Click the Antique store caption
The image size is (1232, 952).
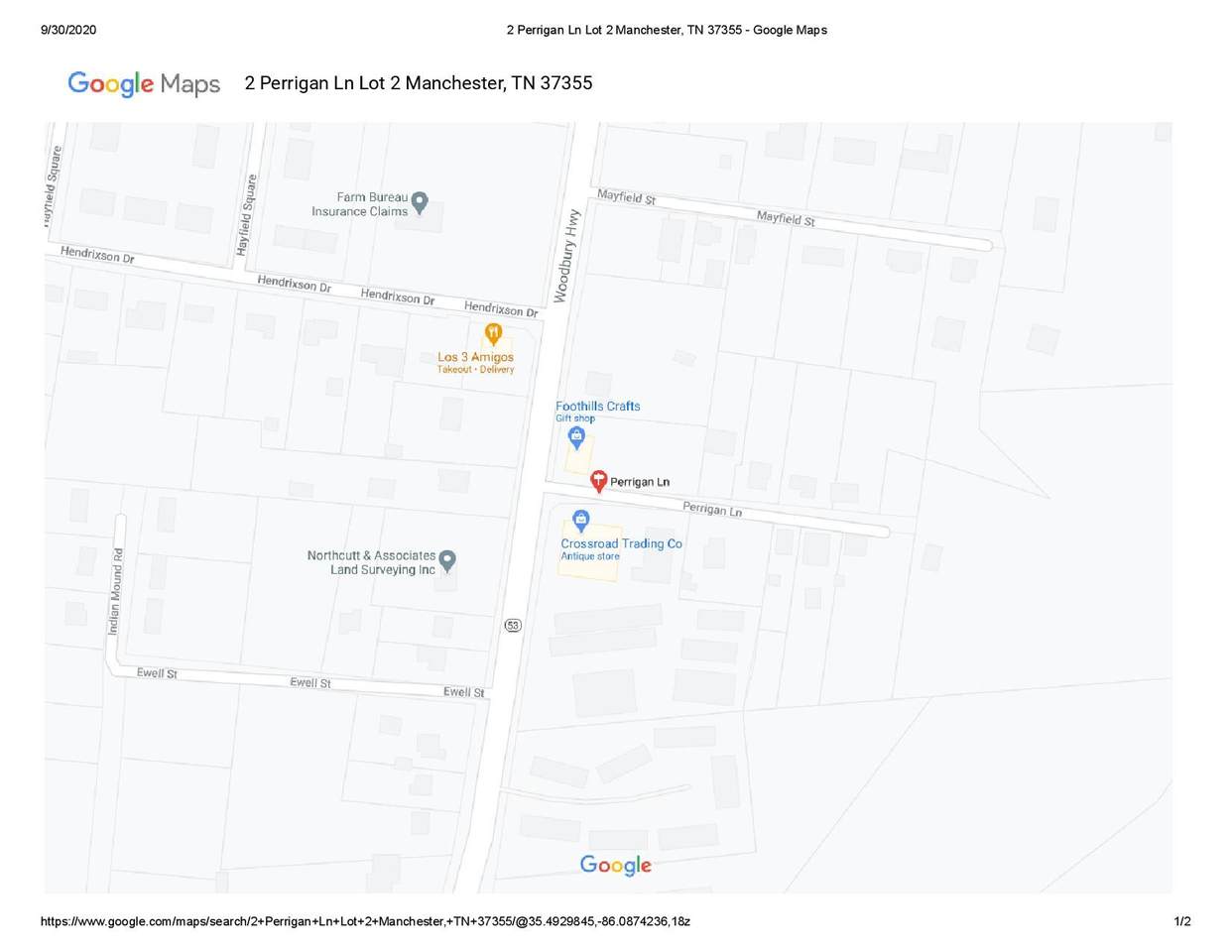pyautogui.click(x=590, y=556)
